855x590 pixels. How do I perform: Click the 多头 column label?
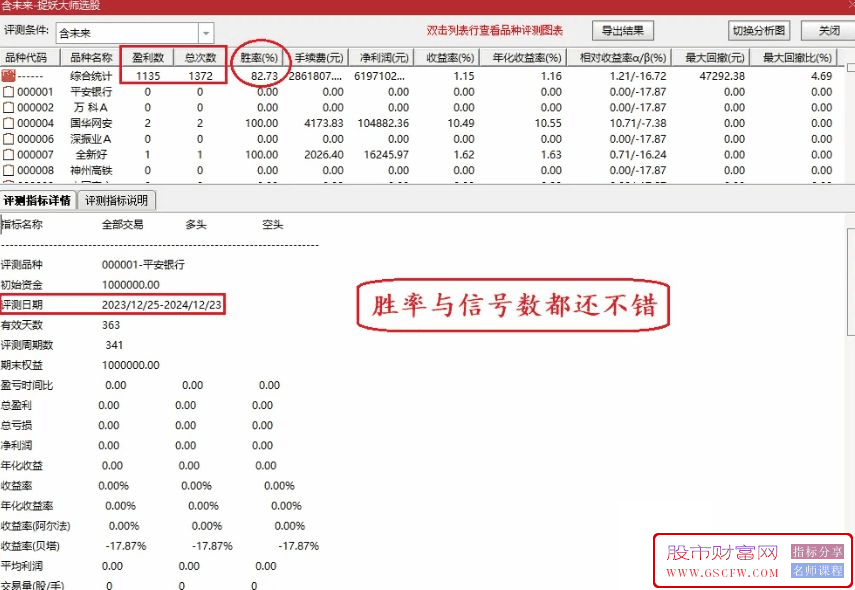click(196, 225)
